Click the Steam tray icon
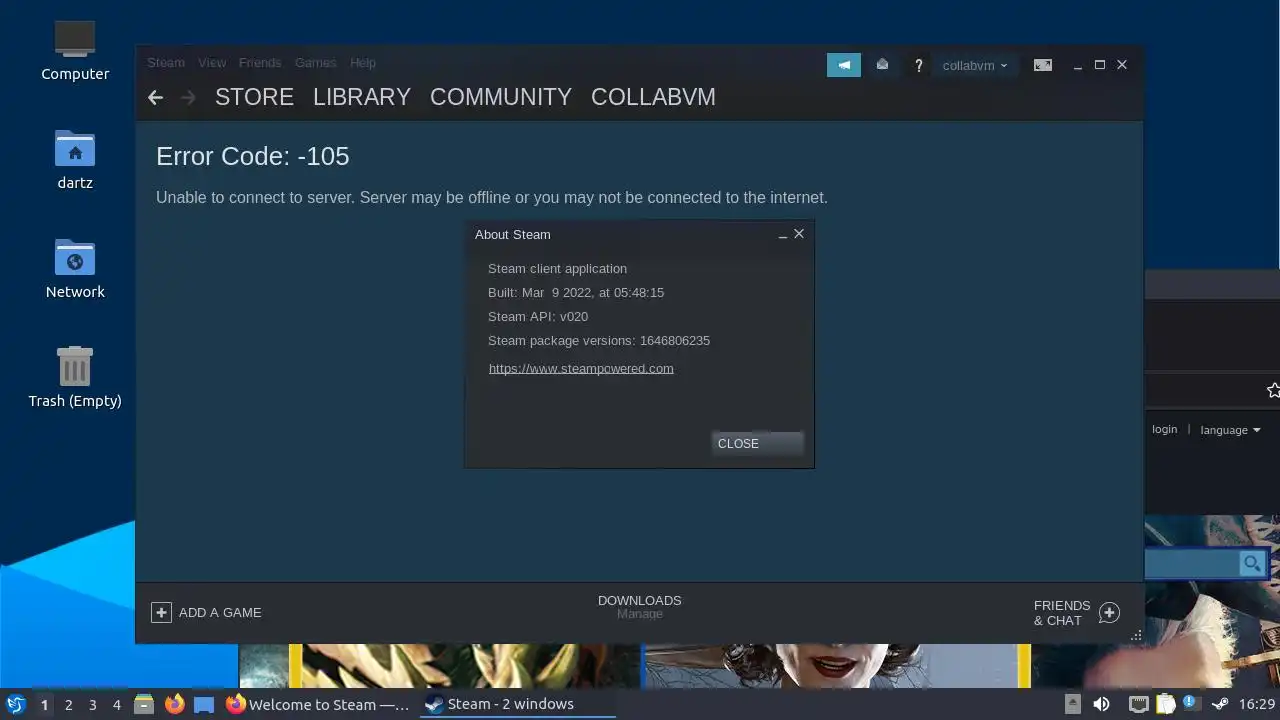The image size is (1280, 720). tap(1219, 704)
